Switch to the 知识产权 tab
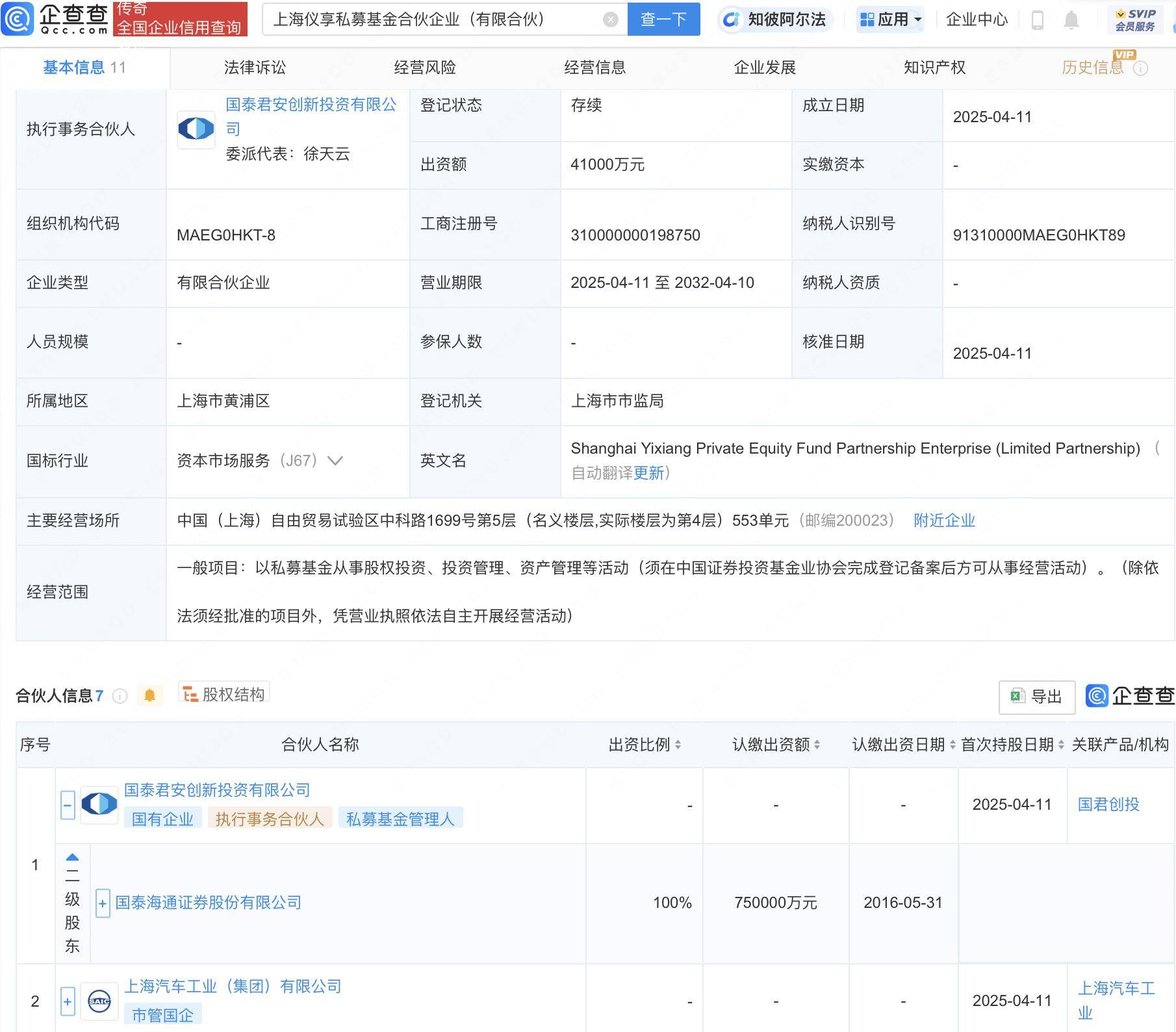Screen dimensions: 1176x1032 coord(934,67)
